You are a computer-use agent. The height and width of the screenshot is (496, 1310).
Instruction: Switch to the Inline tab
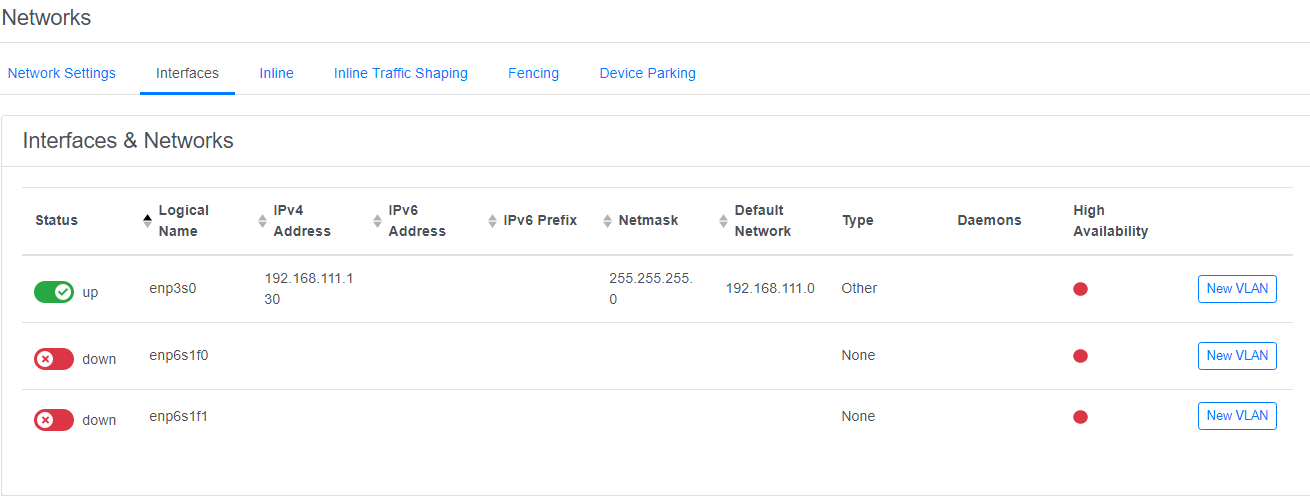[x=276, y=73]
